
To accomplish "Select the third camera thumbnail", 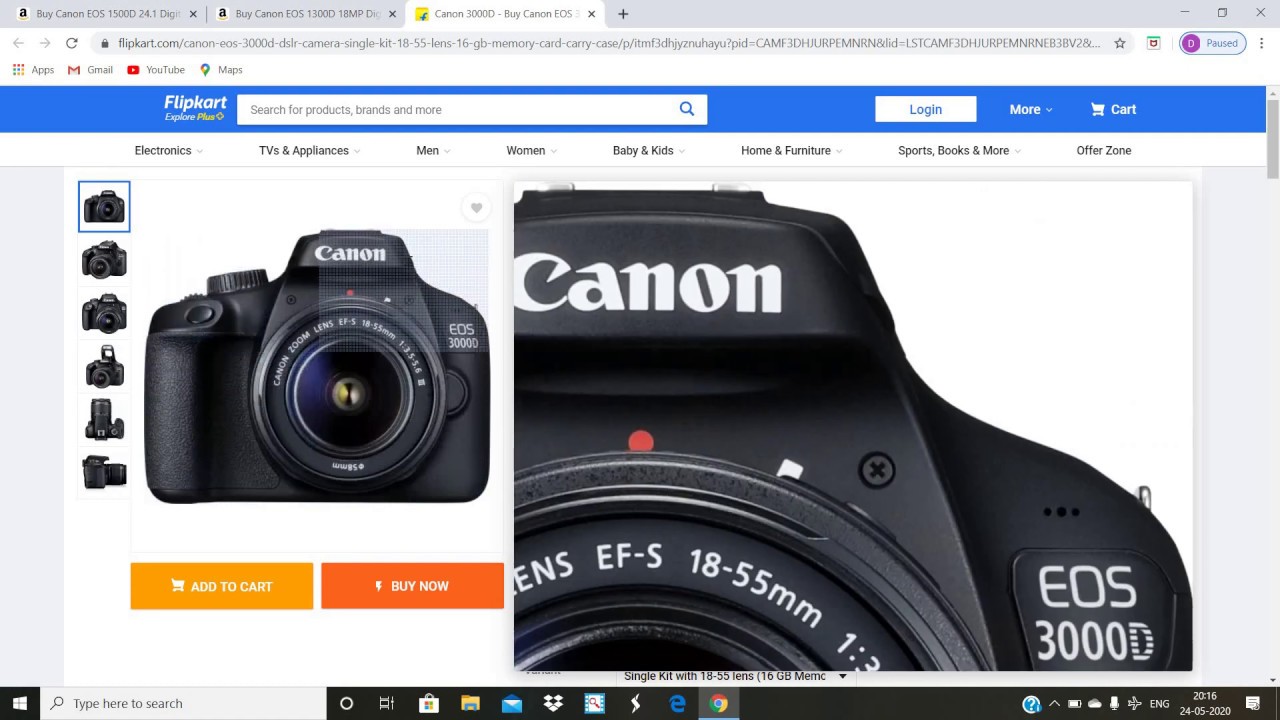I will tap(104, 313).
